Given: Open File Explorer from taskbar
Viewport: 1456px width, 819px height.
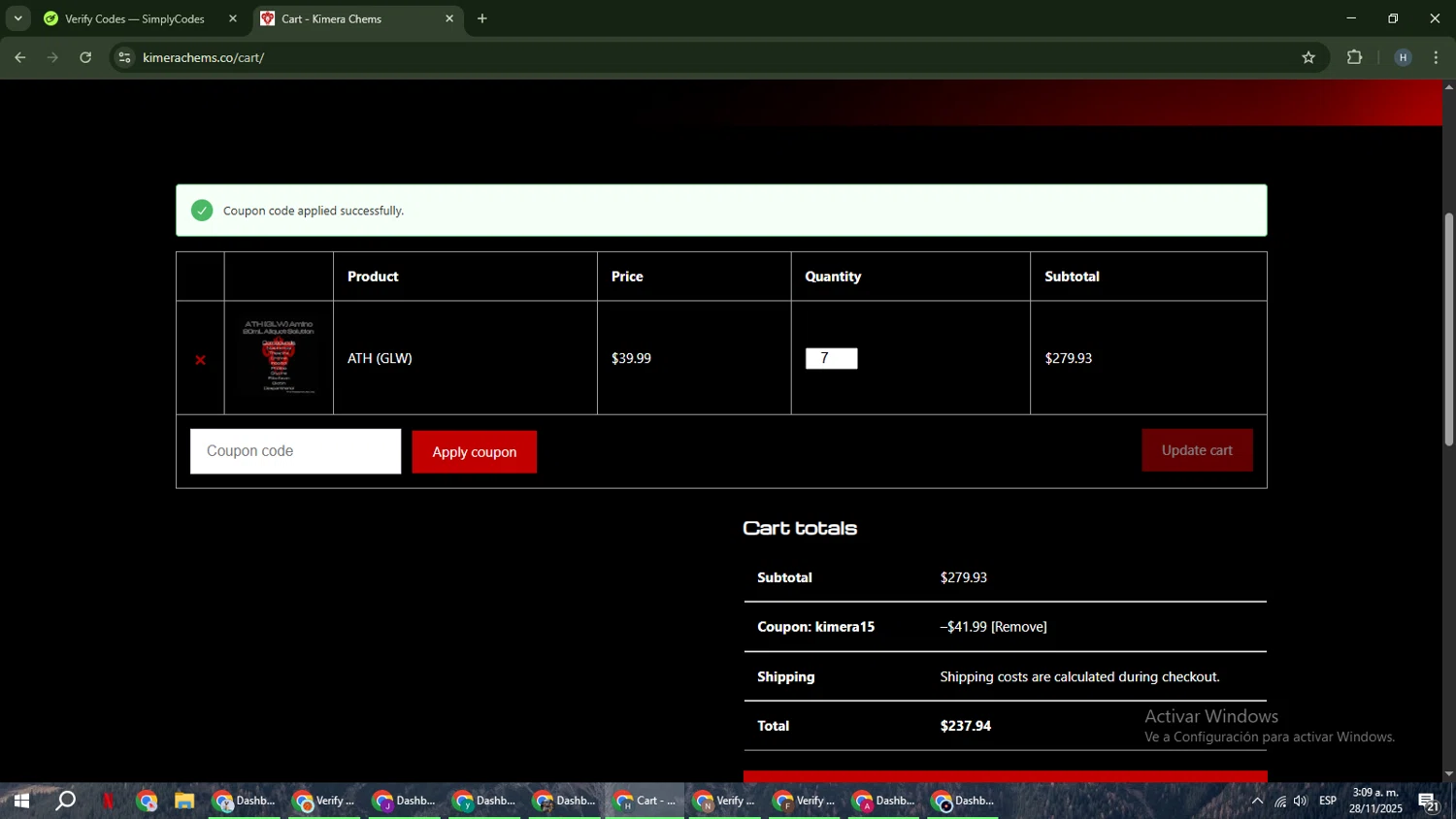Looking at the screenshot, I should [x=184, y=802].
